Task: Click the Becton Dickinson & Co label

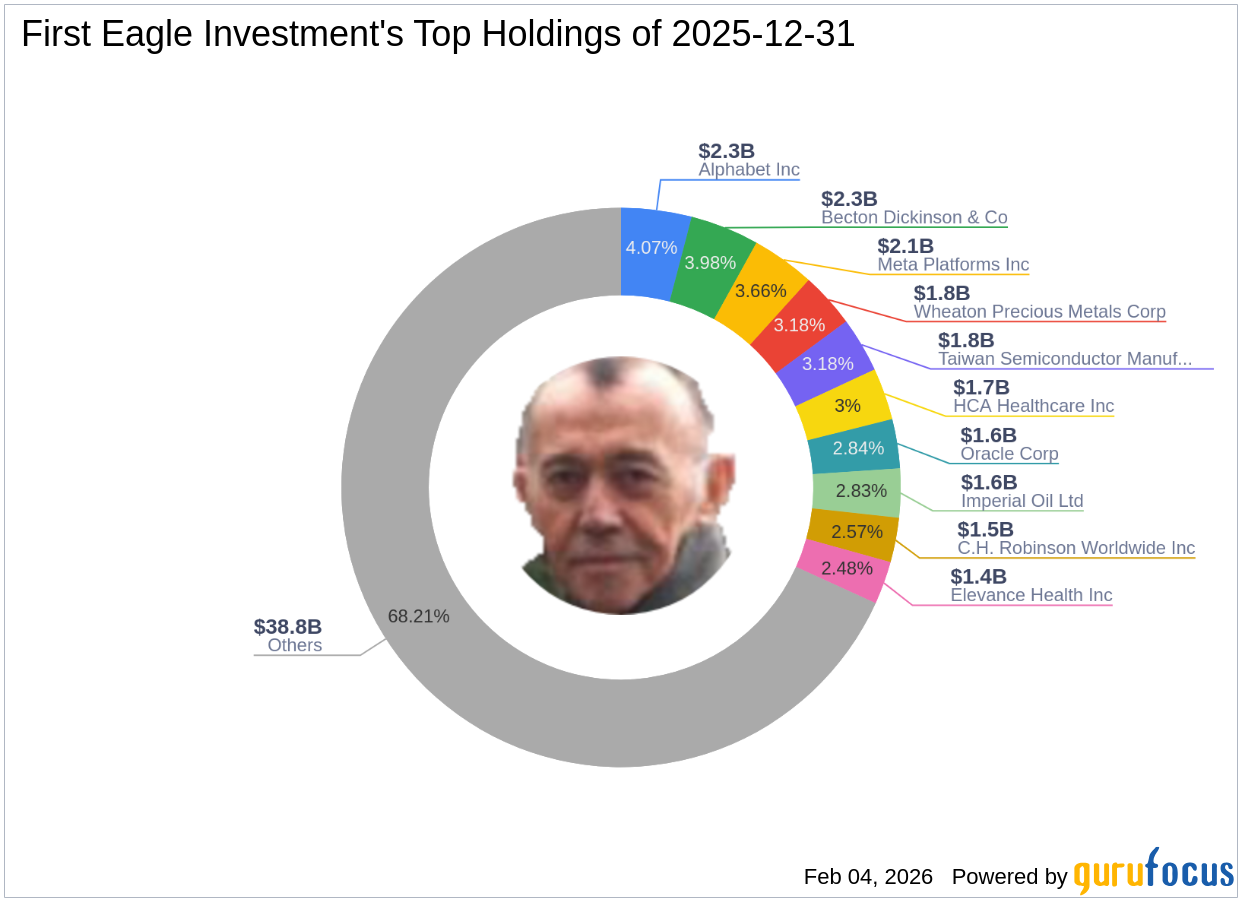Action: tap(914, 217)
